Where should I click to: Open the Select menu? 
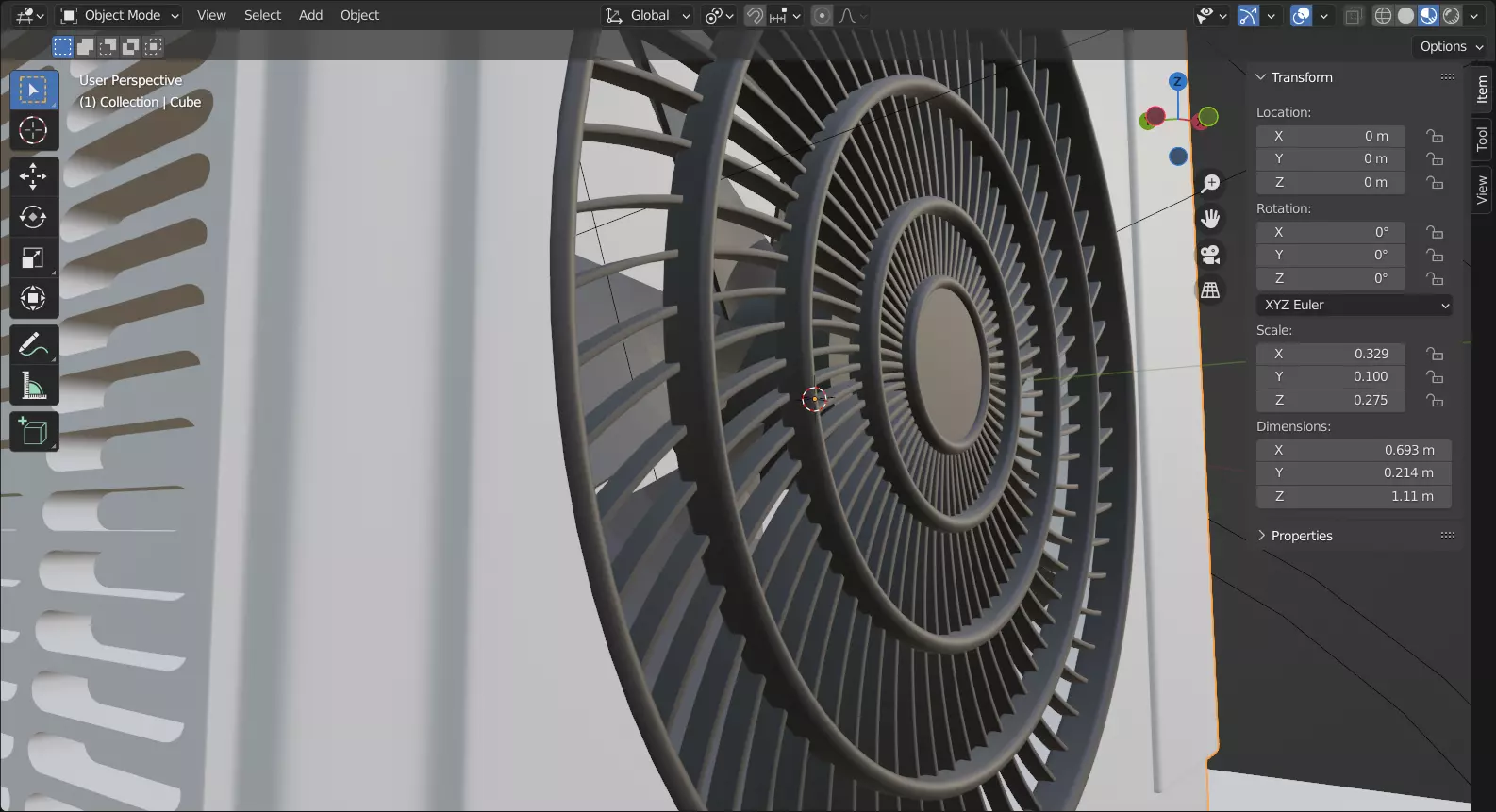pyautogui.click(x=262, y=15)
